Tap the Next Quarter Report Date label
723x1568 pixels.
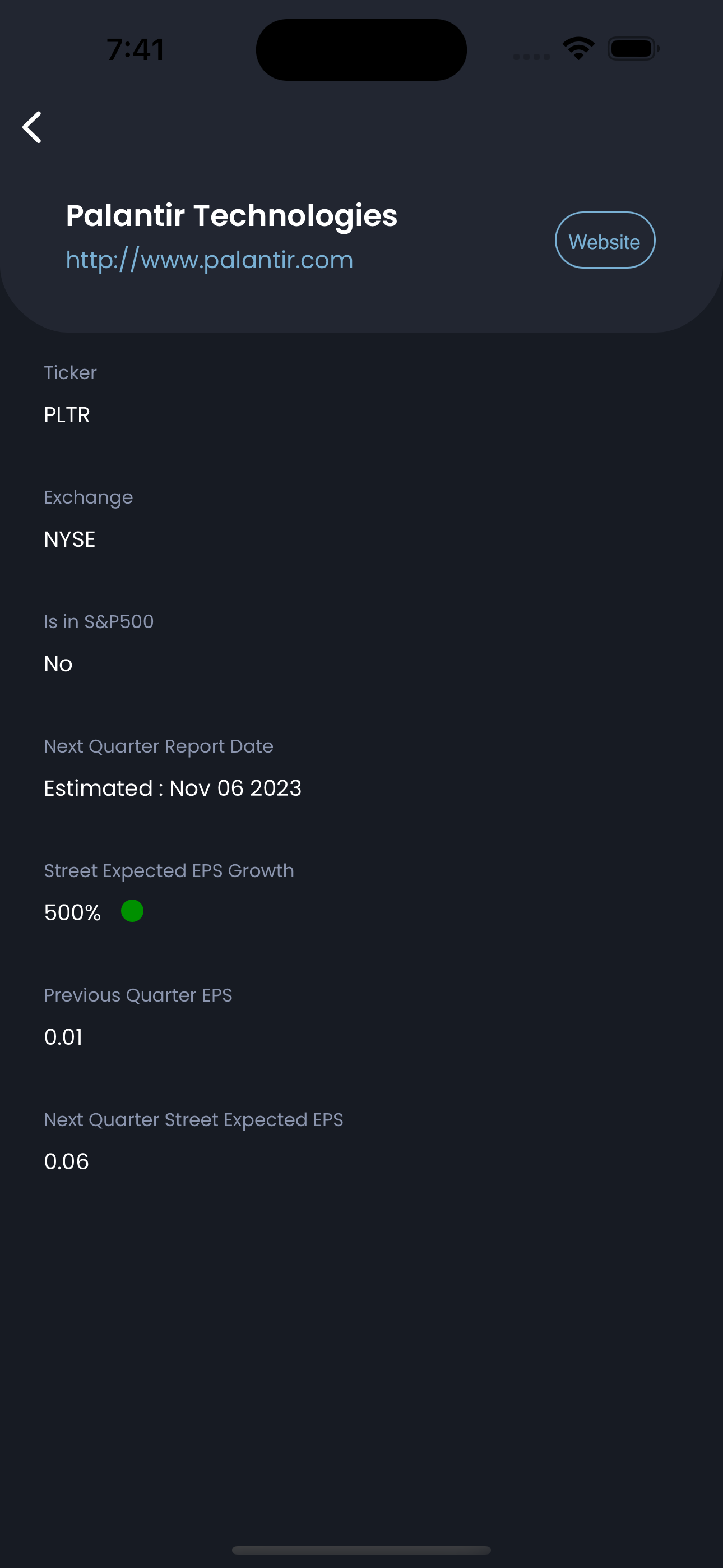[x=158, y=746]
